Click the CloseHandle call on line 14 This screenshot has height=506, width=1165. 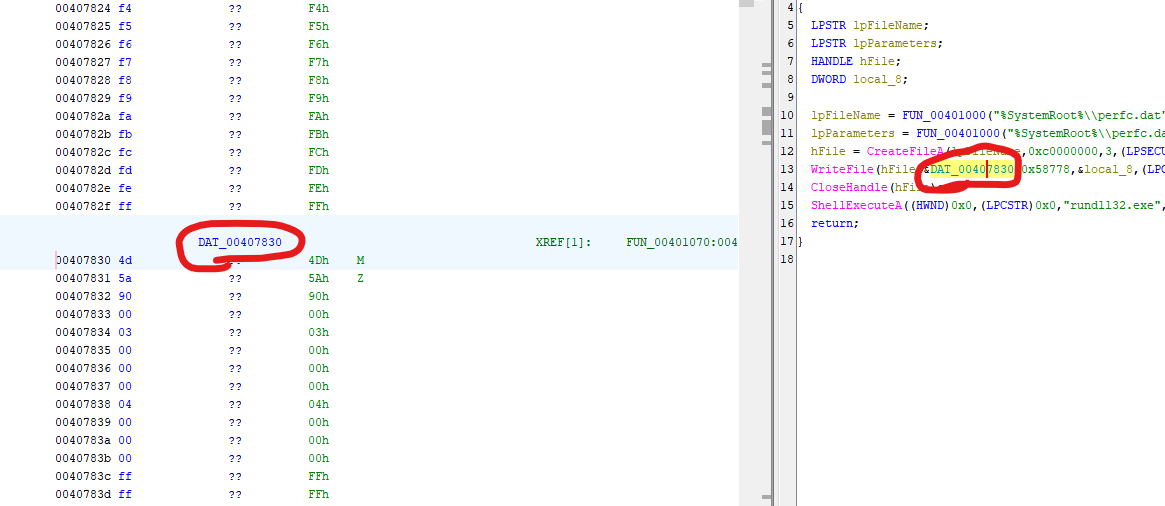[849, 188]
